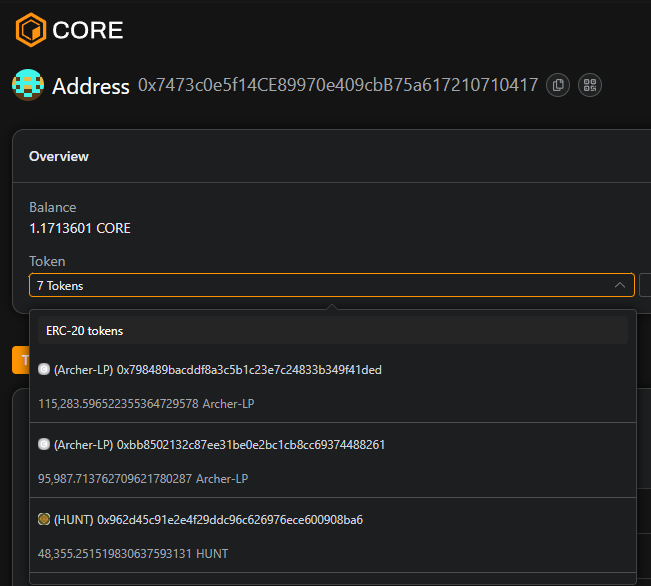Viewport: 651px width, 586px height.
Task: Collapse the 7 Tokens dropdown
Action: click(x=332, y=285)
